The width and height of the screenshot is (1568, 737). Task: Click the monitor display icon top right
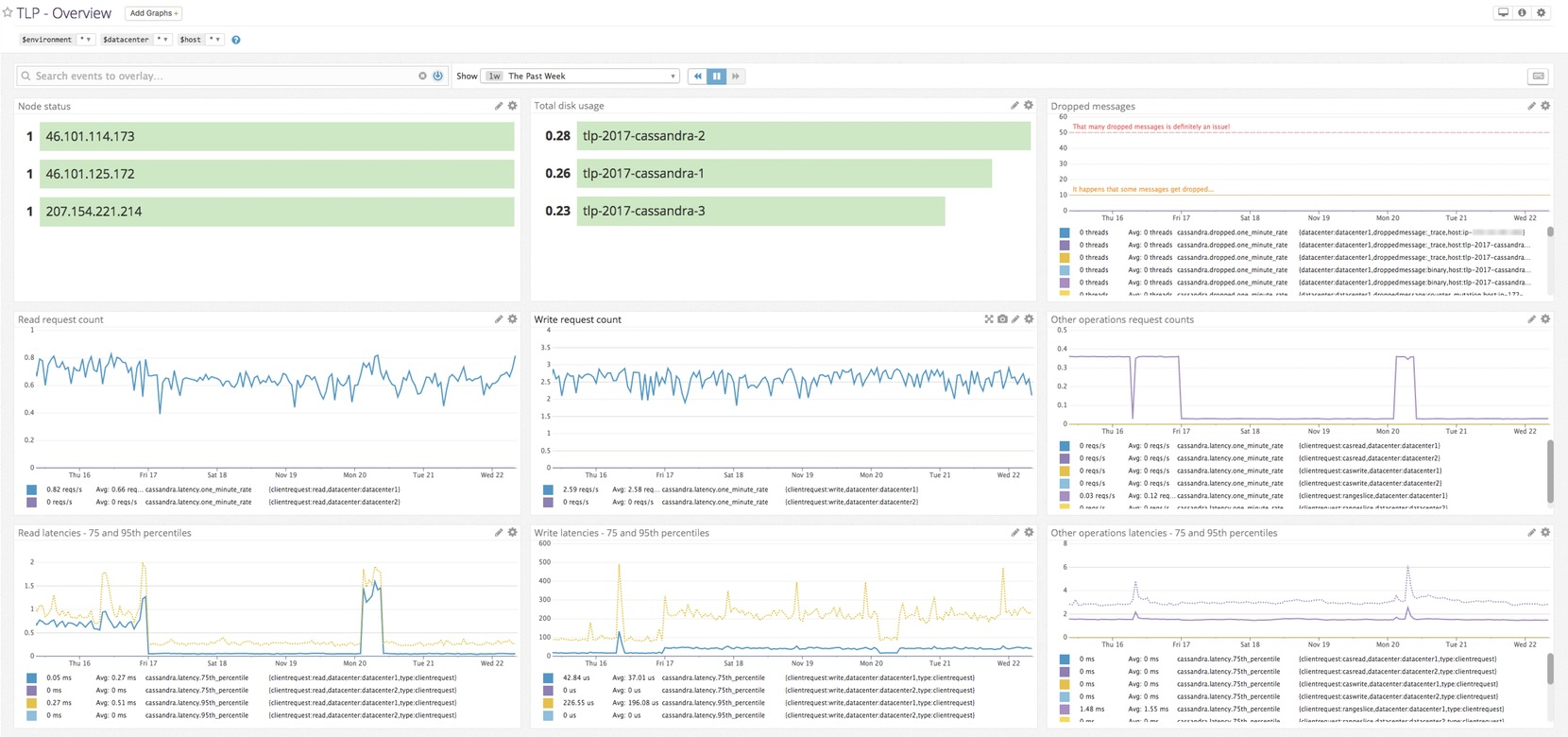coord(1504,12)
